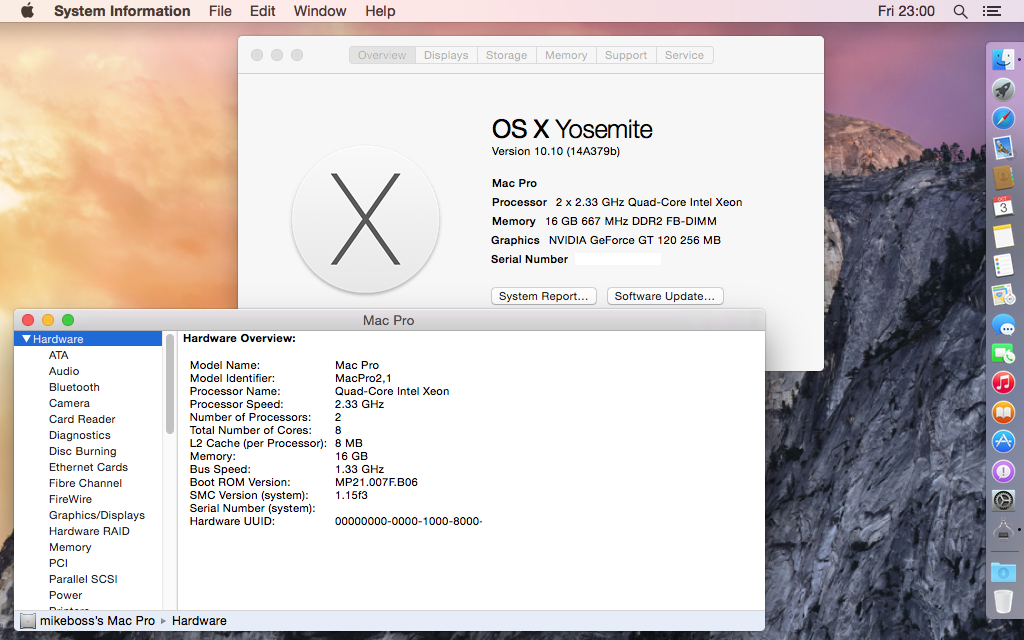Open the File menu
Screen dimensions: 1024x640
(x=220, y=11)
